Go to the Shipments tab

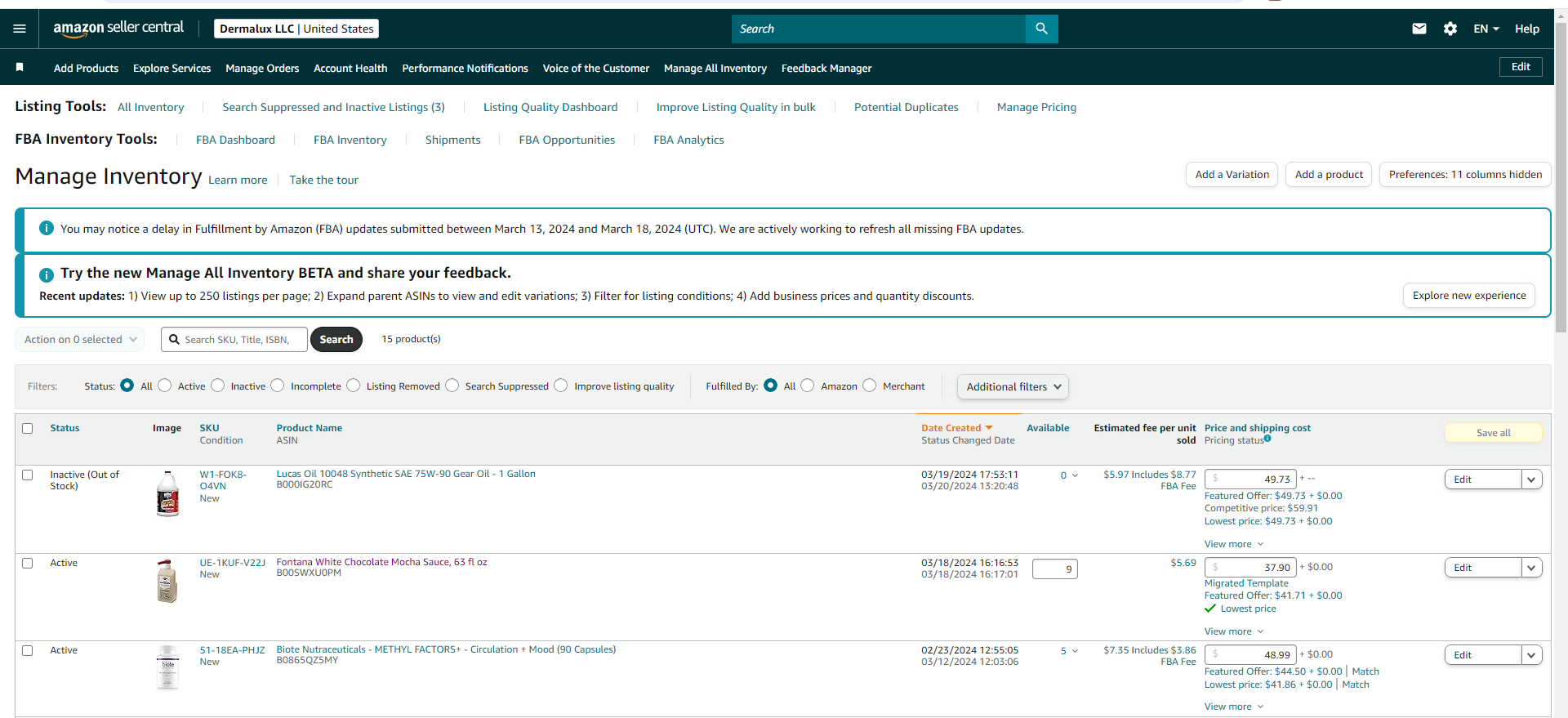(x=452, y=140)
